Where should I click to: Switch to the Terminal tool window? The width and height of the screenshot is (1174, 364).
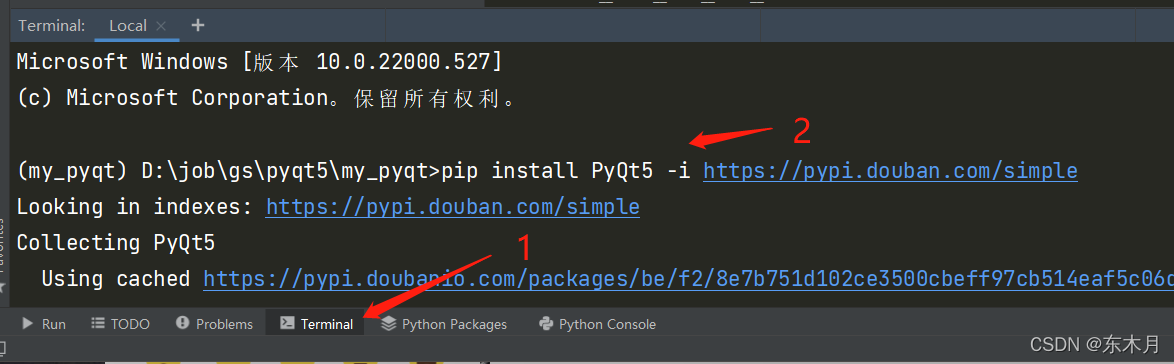click(315, 324)
